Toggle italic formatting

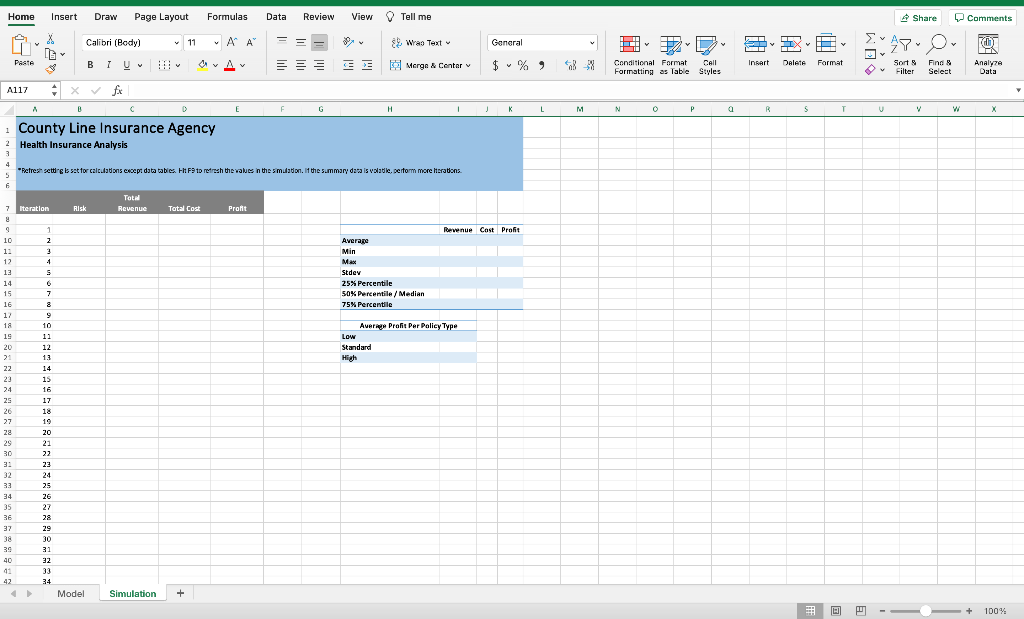coord(108,65)
